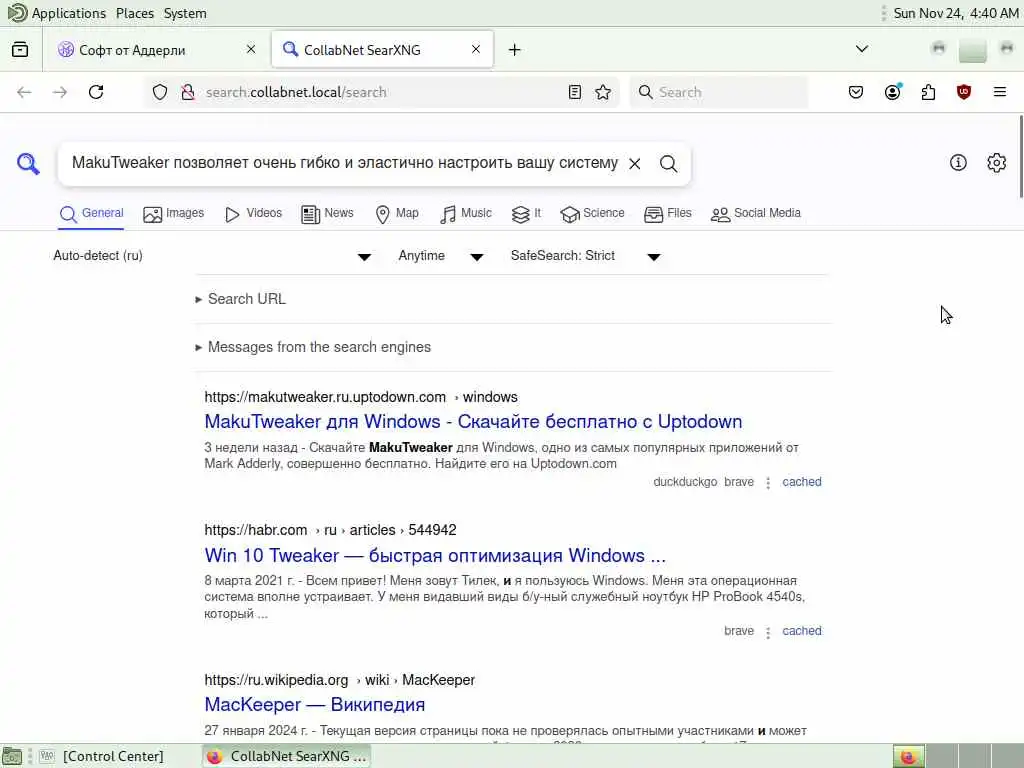The image size is (1024, 768).
Task: Open the System menu
Action: pos(185,13)
